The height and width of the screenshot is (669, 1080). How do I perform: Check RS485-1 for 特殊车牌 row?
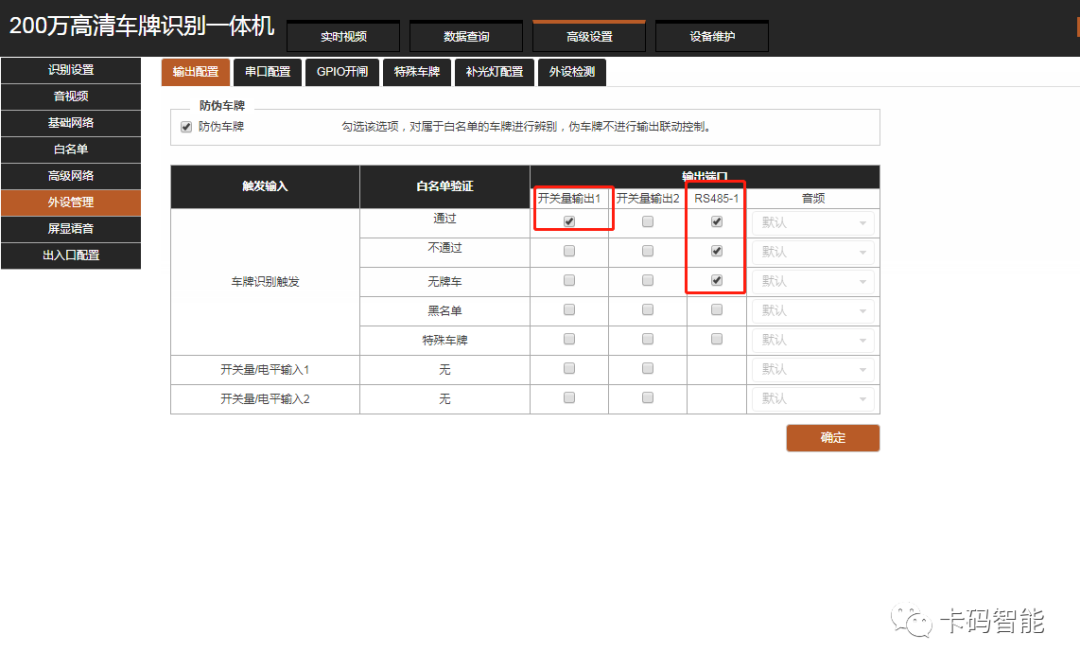[x=717, y=339]
